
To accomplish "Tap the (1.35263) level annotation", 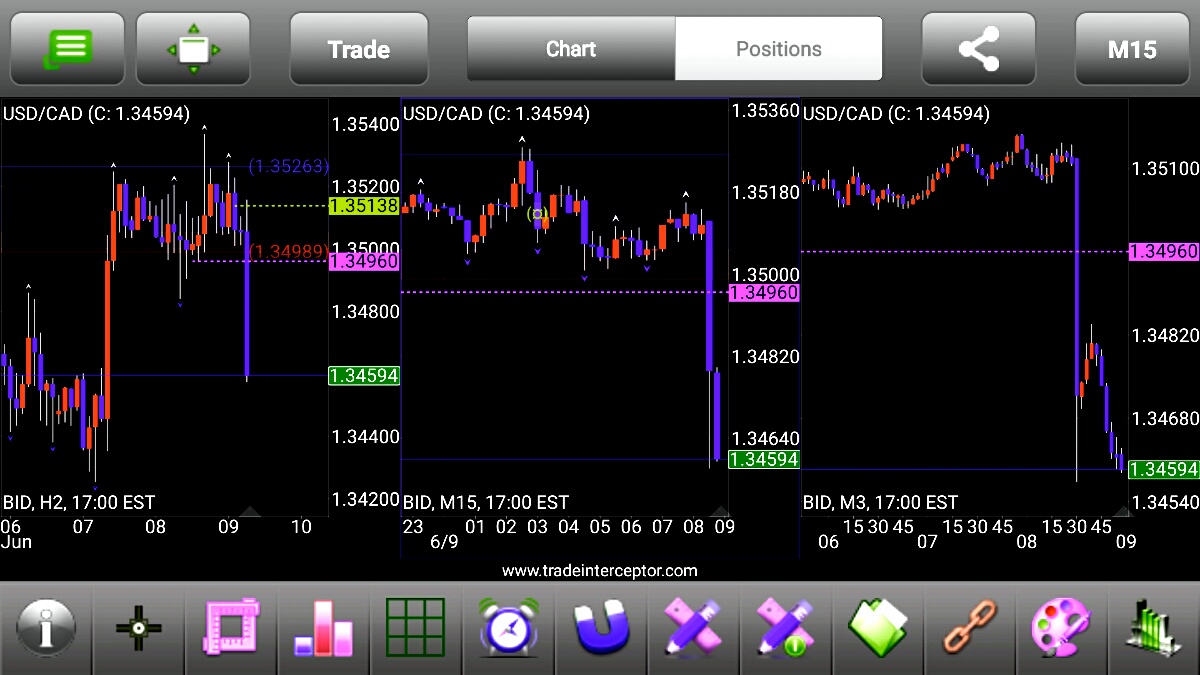I will (x=288, y=166).
